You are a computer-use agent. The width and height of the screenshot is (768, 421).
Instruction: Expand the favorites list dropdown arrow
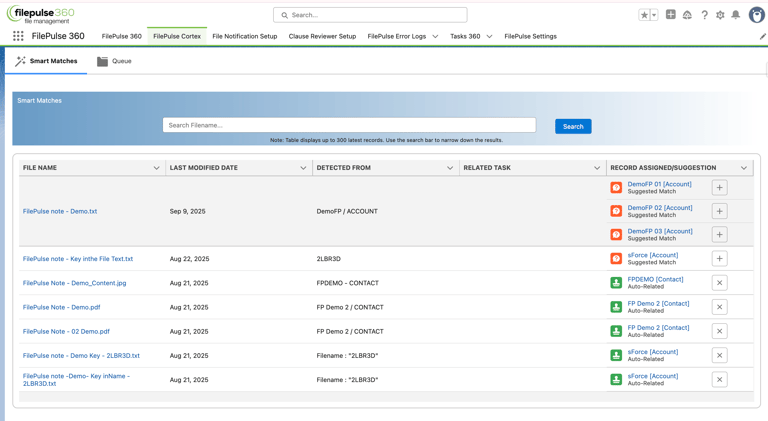(x=654, y=15)
